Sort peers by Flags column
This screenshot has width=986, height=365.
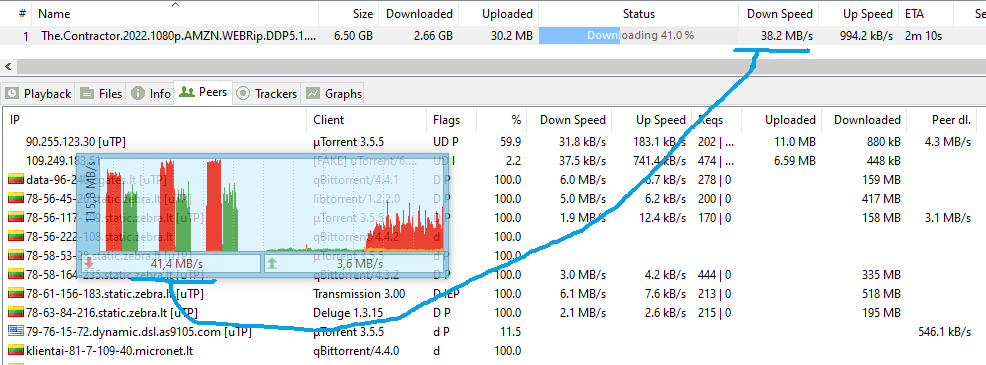tap(451, 120)
